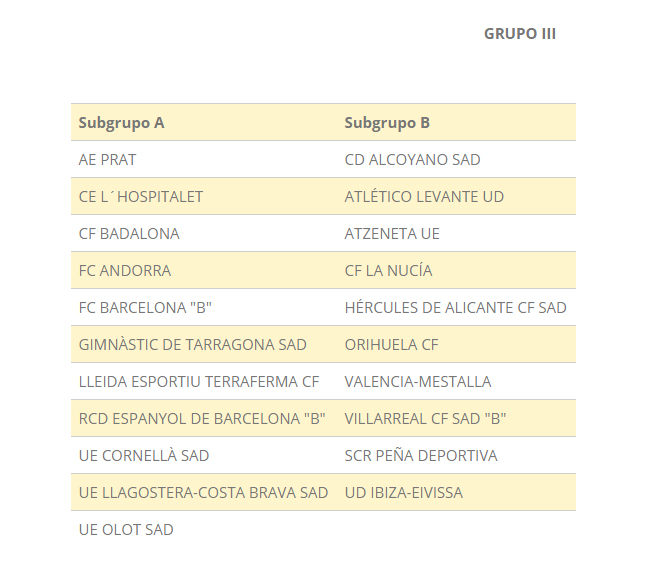Screen dimensions: 669x576
Task: Click the GRUPO III heading
Action: (520, 34)
